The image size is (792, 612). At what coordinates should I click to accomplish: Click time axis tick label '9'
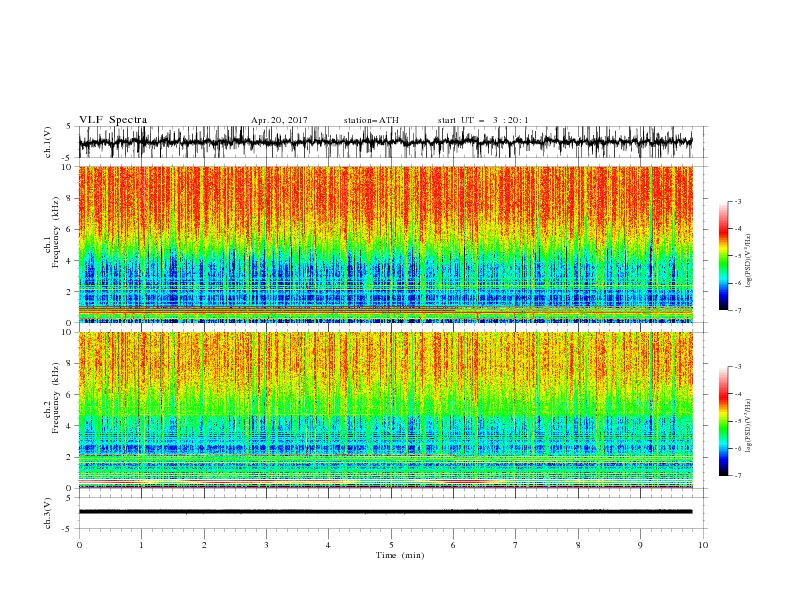pyautogui.click(x=640, y=545)
